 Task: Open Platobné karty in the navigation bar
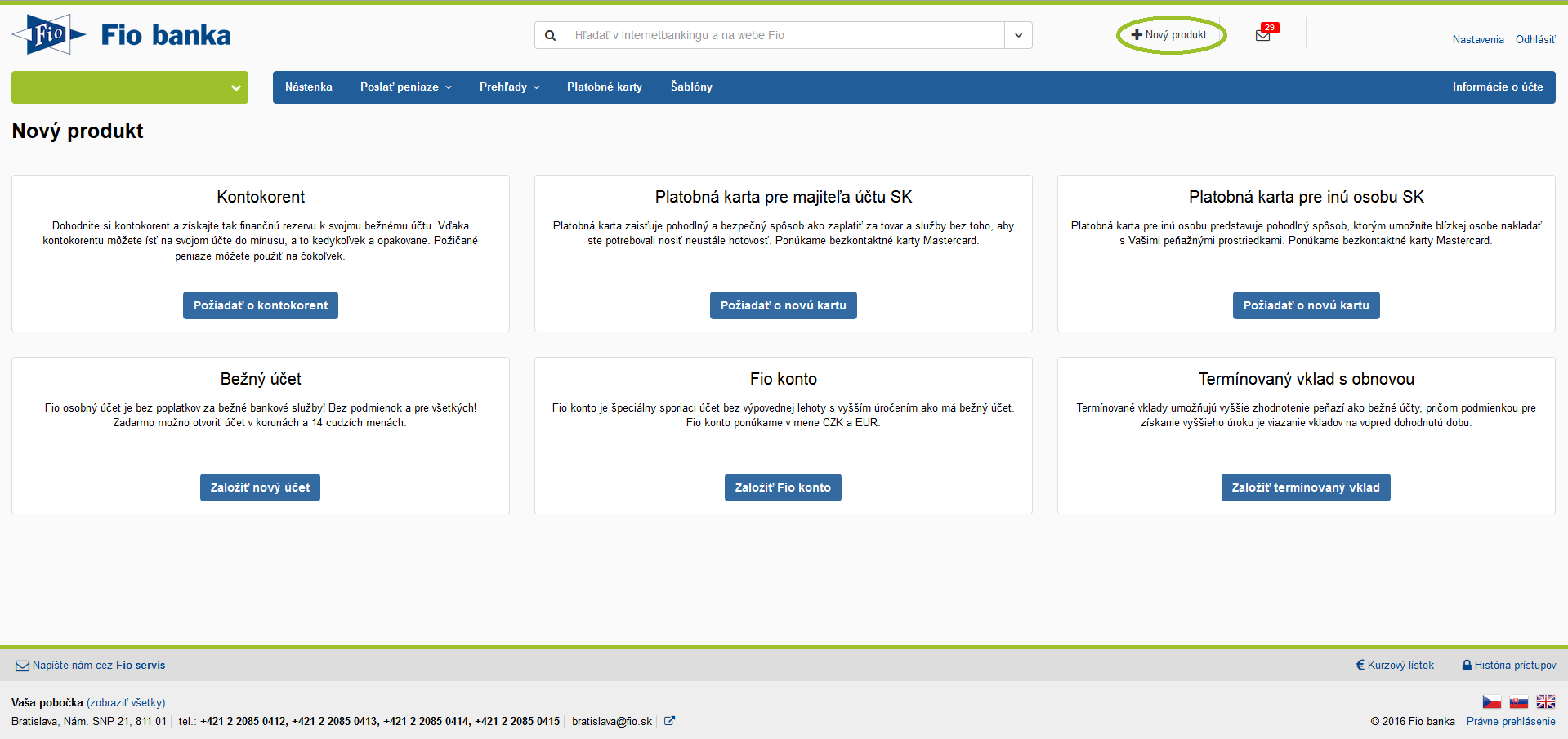(605, 87)
